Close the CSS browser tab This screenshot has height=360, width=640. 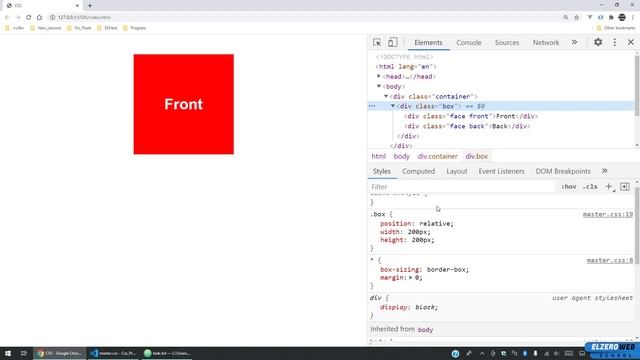(77, 6)
